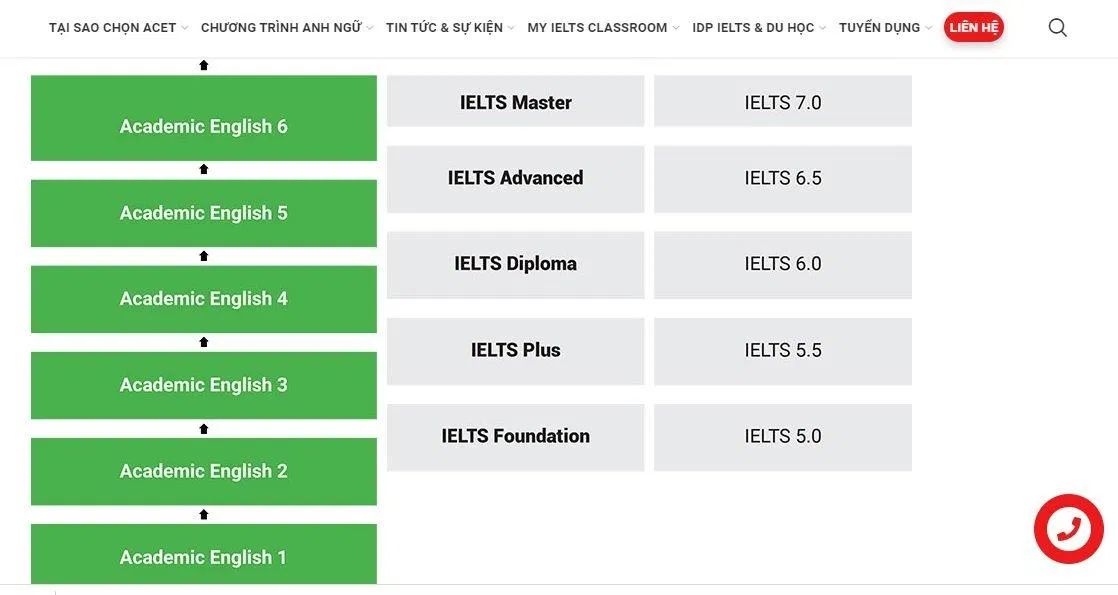Expand the MY IELTS CLASSROOM dropdown
Screen dimensions: 1118x595
[x=675, y=28]
